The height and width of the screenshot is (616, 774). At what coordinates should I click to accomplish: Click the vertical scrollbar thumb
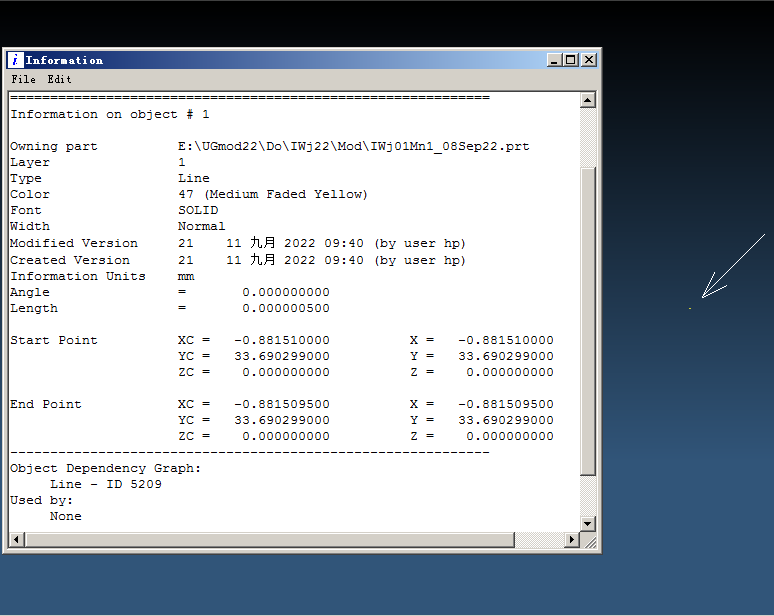click(587, 321)
